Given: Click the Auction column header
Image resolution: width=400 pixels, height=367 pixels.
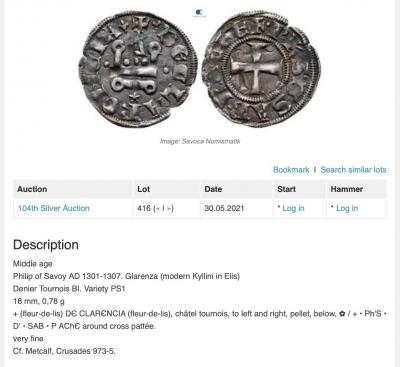Looking at the screenshot, I should pyautogui.click(x=32, y=189).
